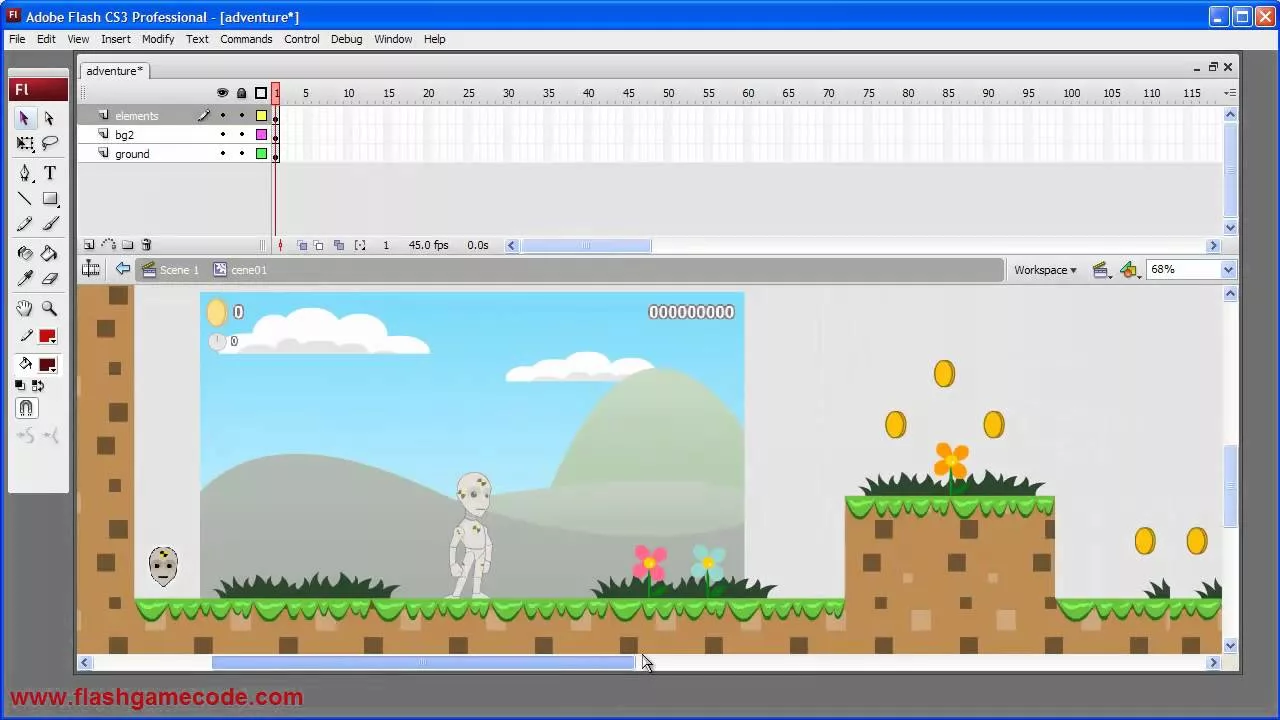This screenshot has height=720, width=1280.
Task: Pick the Pen tool
Action: 25,173
